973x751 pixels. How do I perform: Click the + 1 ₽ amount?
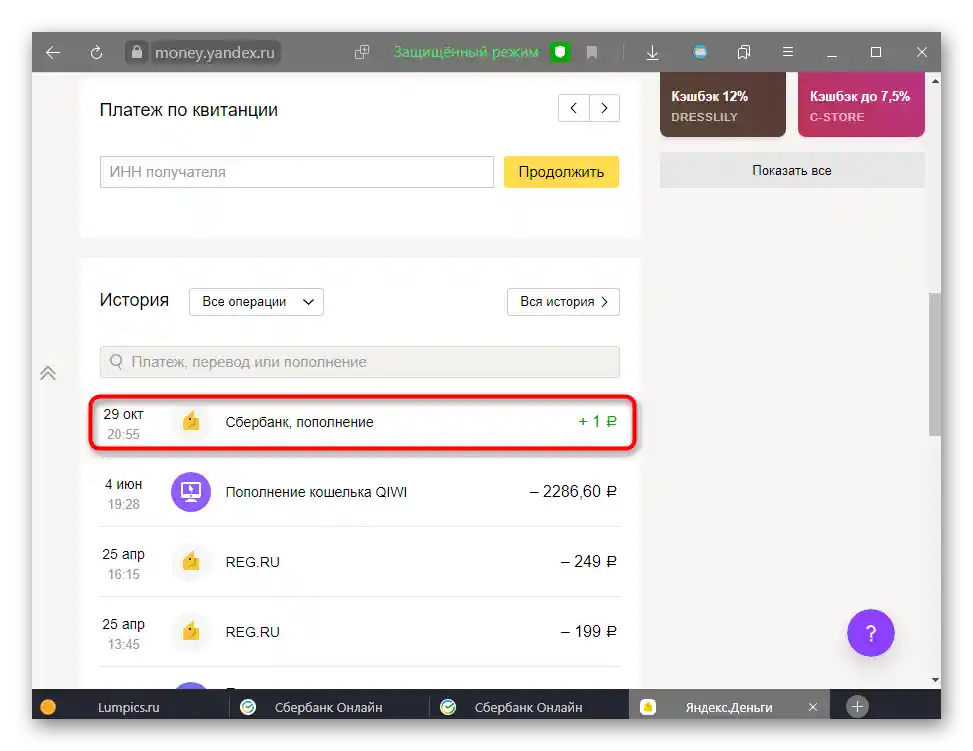598,422
